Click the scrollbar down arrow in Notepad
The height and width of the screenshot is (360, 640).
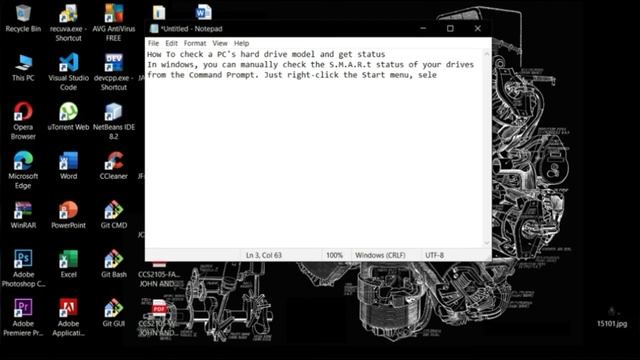click(x=487, y=243)
